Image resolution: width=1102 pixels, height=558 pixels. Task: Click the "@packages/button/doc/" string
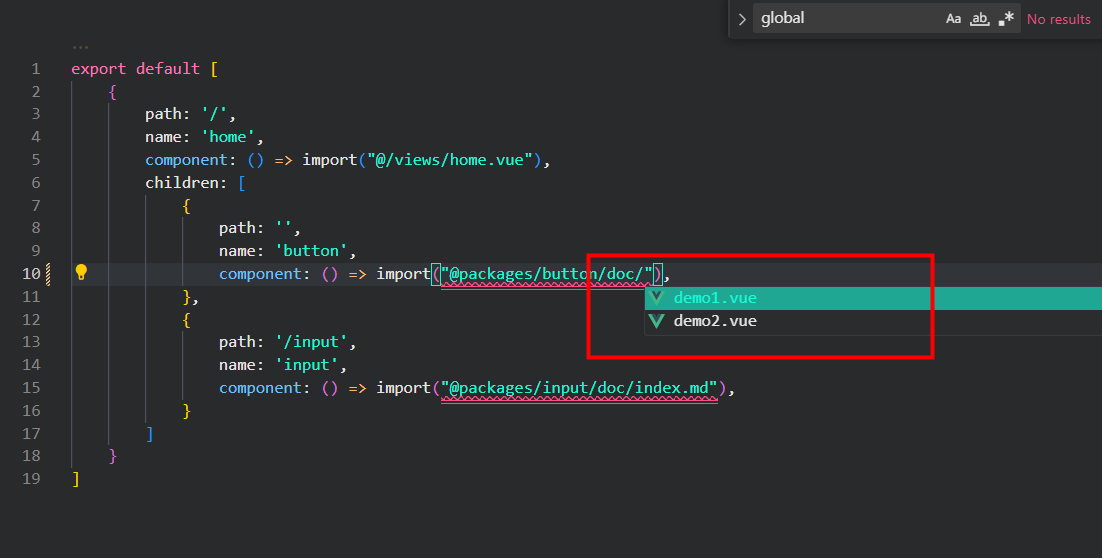(547, 273)
